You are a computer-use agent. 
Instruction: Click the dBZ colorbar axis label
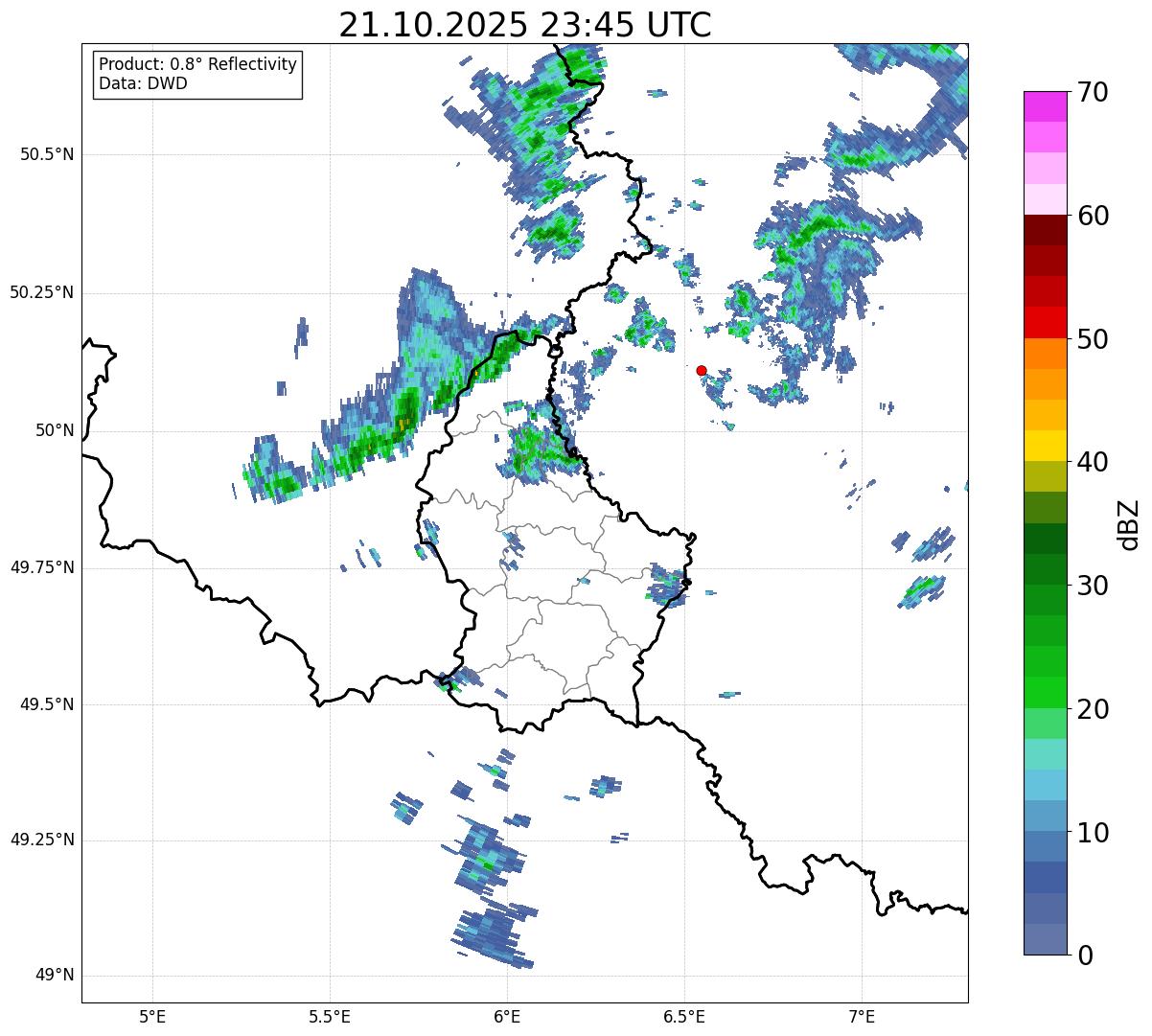[x=1129, y=523]
